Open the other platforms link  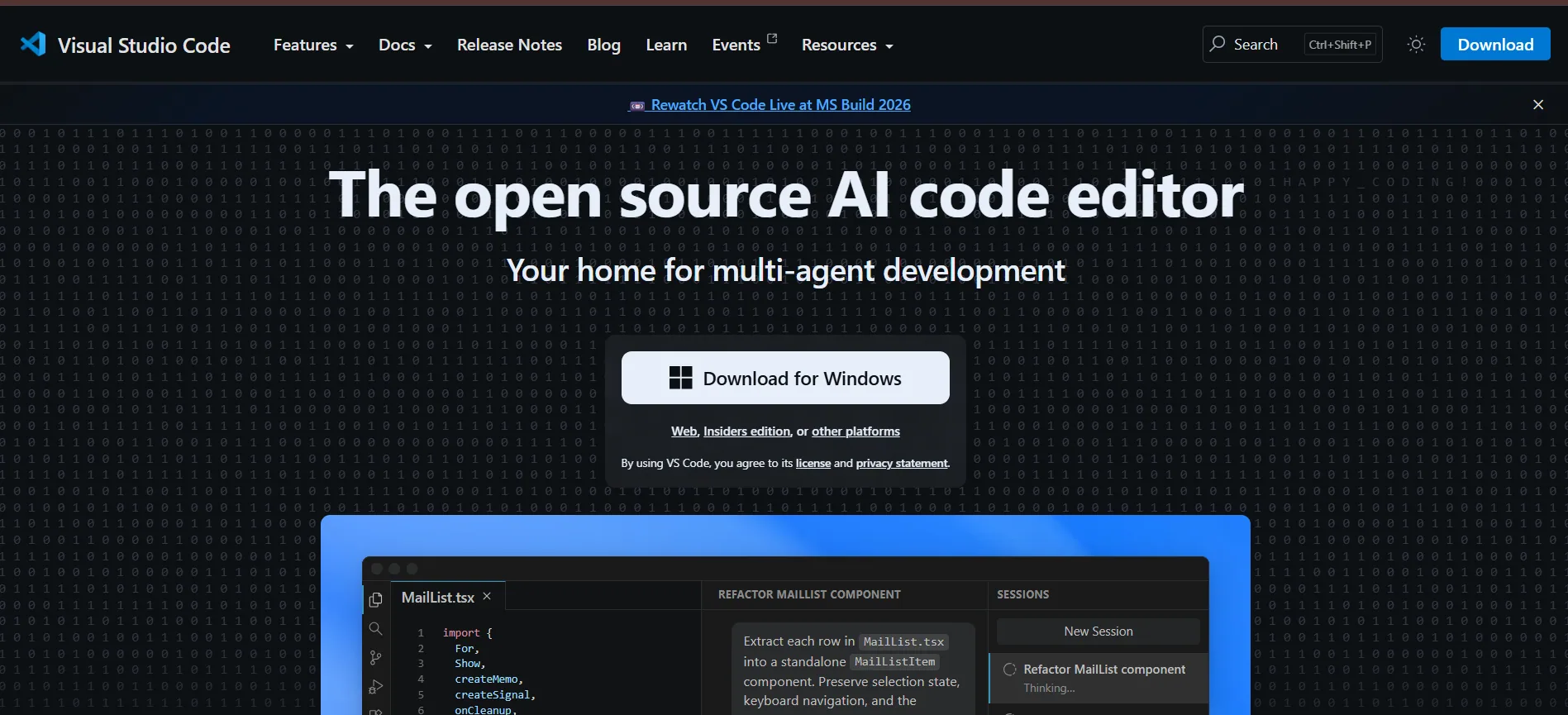(x=855, y=431)
